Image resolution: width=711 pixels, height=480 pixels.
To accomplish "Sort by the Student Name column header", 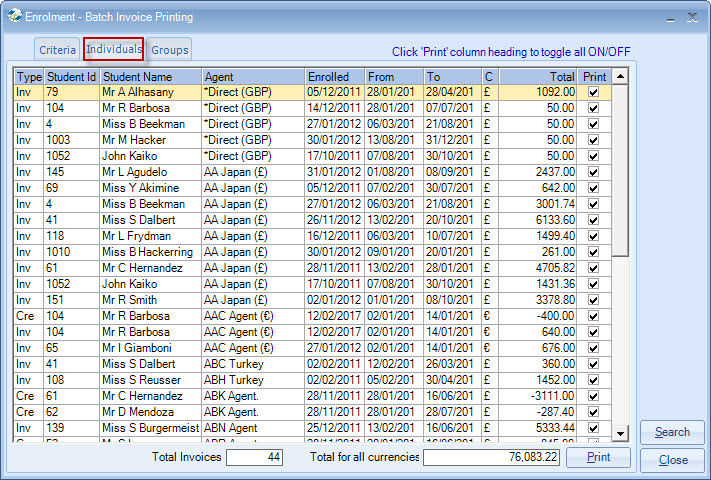I will pos(150,76).
